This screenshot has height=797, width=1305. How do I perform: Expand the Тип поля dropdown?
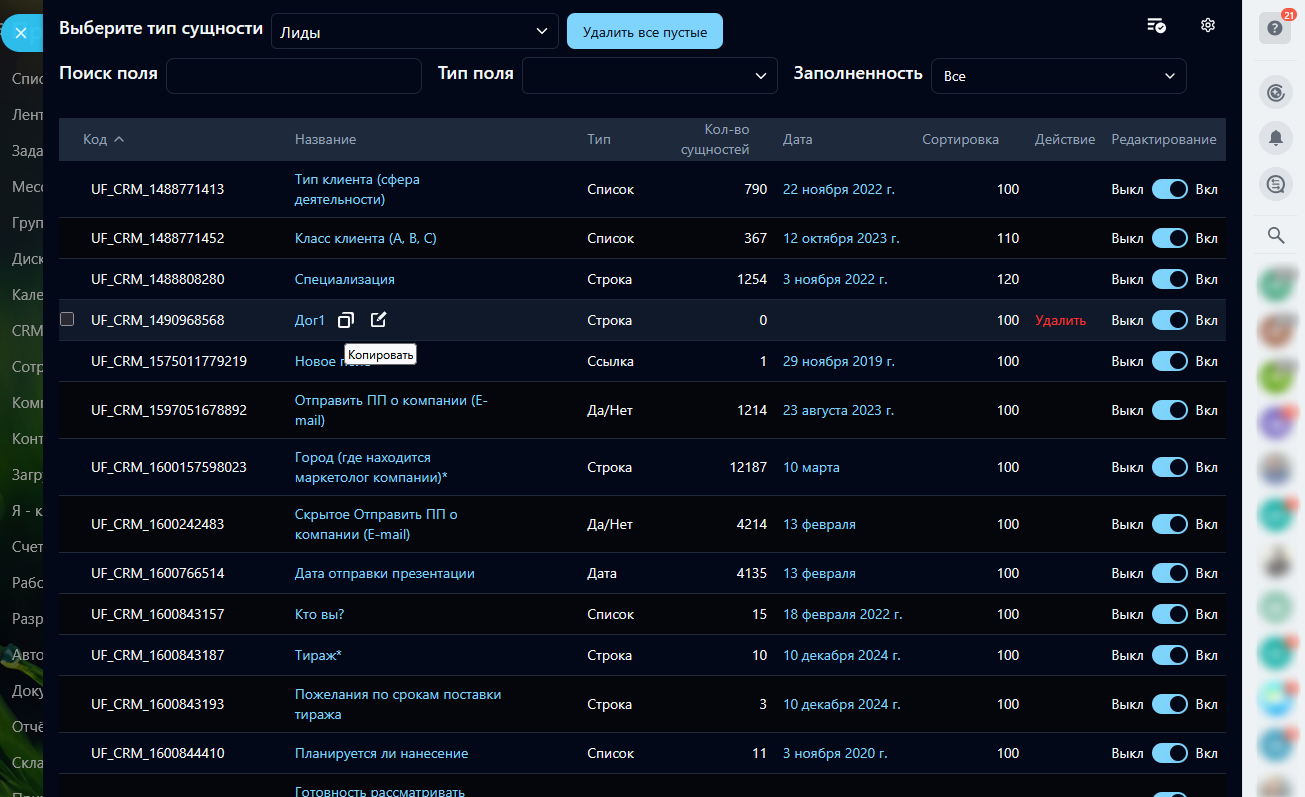tap(649, 76)
